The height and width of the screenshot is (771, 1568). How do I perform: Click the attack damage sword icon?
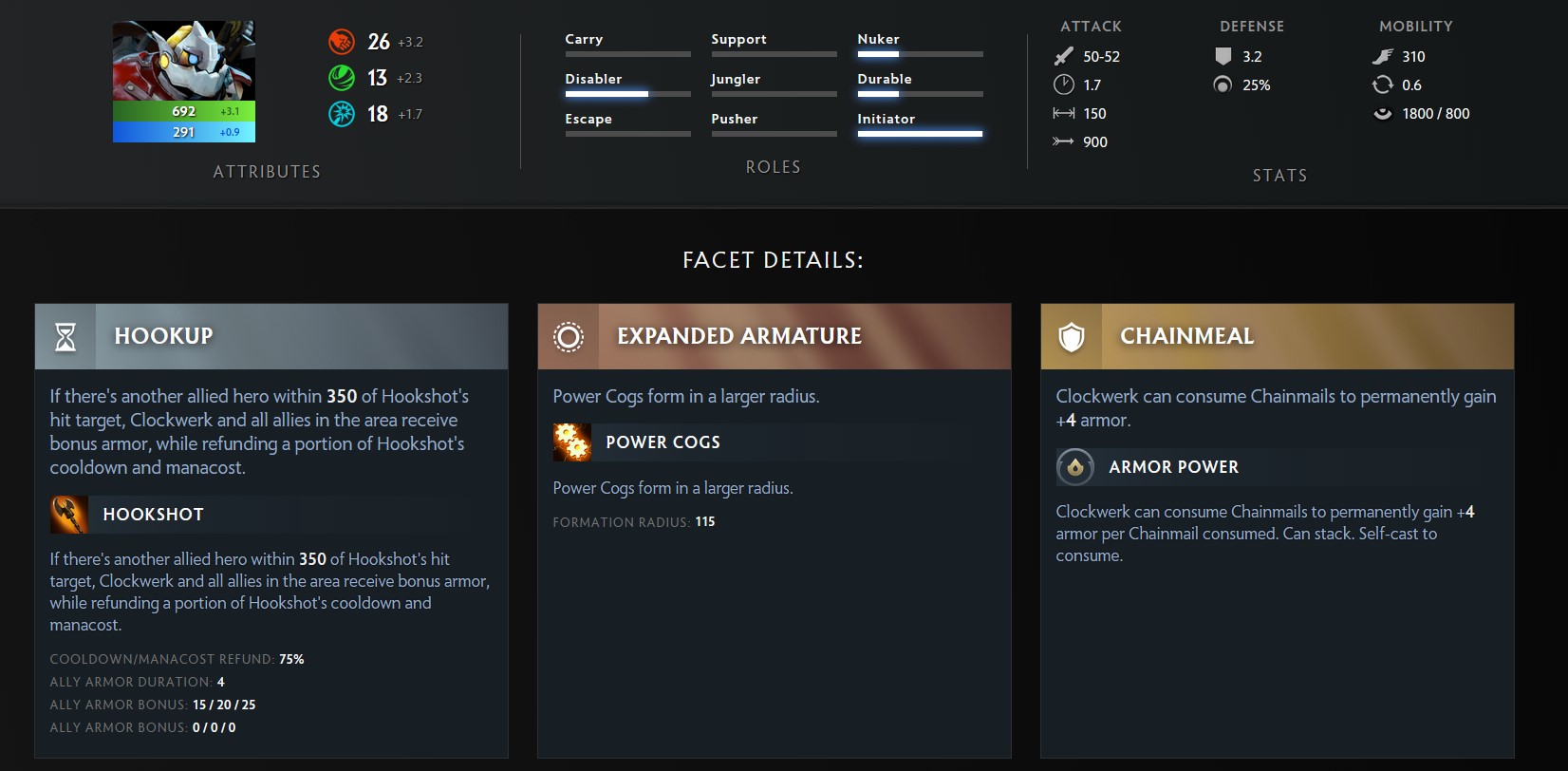pyautogui.click(x=1063, y=57)
